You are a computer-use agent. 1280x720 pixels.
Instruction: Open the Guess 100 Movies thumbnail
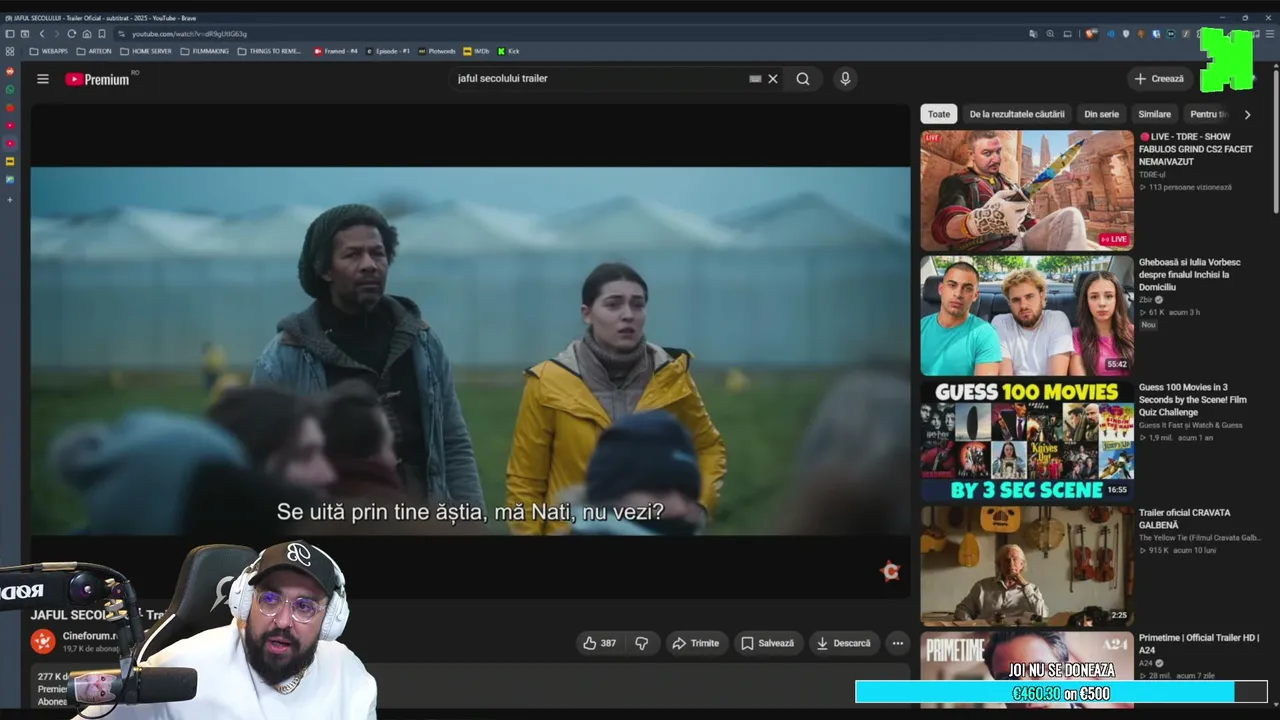tap(1027, 441)
